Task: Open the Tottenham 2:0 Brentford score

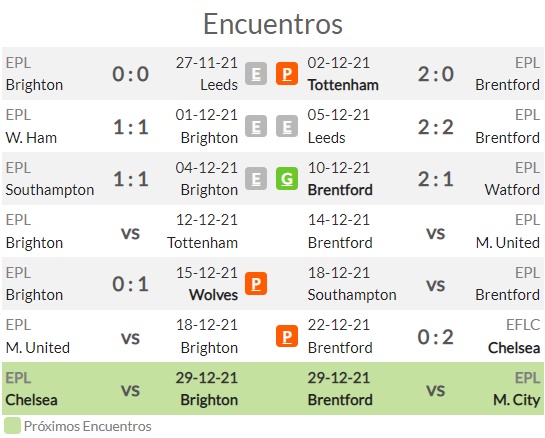Action: point(436,74)
